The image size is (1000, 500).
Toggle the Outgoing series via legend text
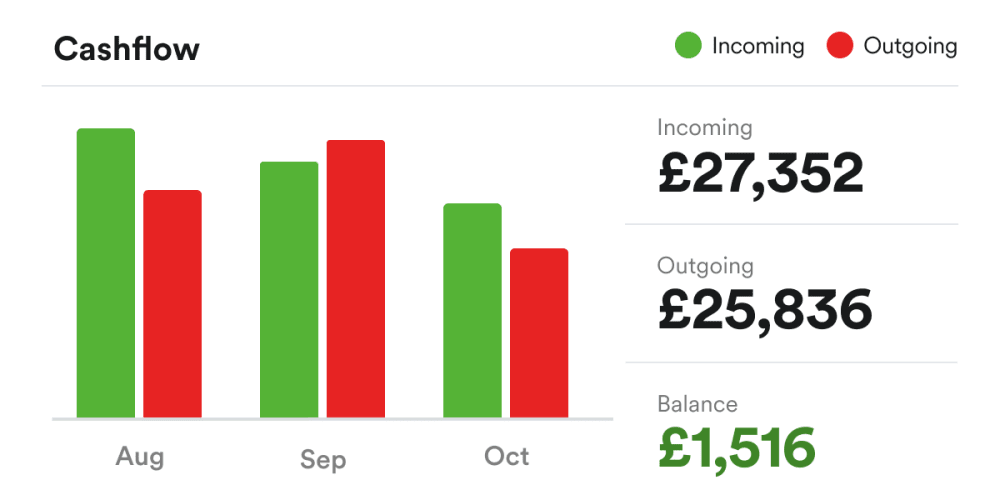pos(910,46)
